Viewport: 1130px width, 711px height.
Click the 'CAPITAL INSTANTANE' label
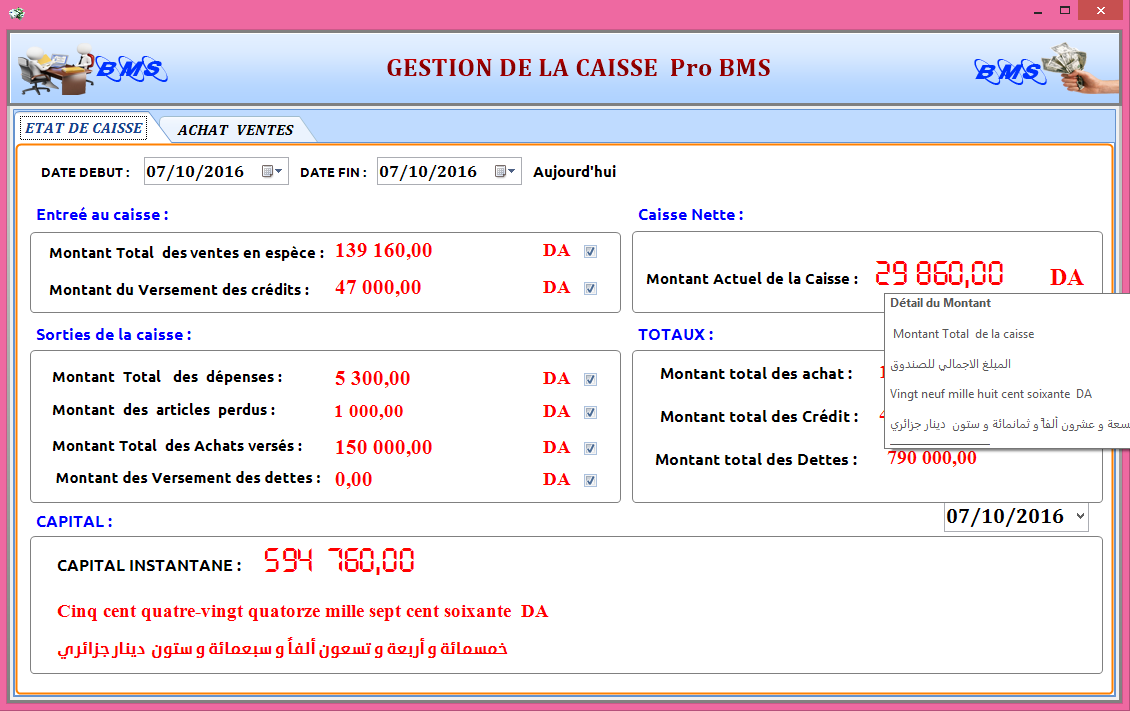pos(149,565)
